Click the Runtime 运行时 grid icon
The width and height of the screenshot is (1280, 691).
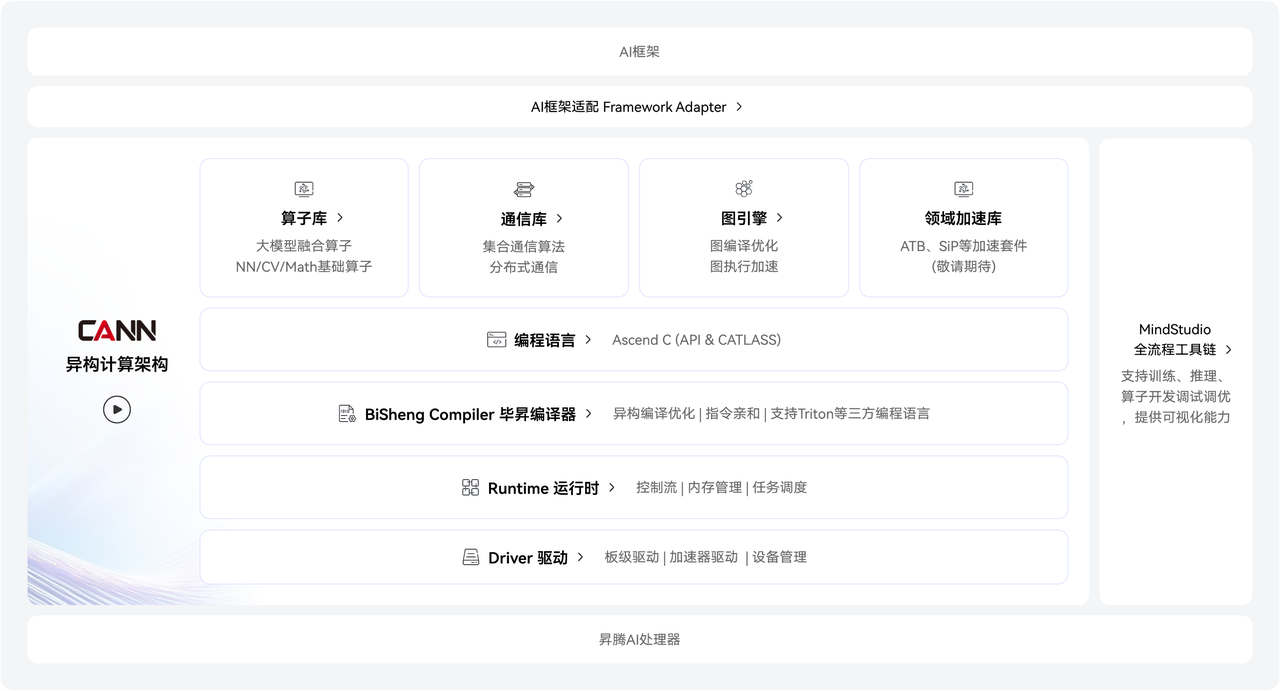(470, 487)
